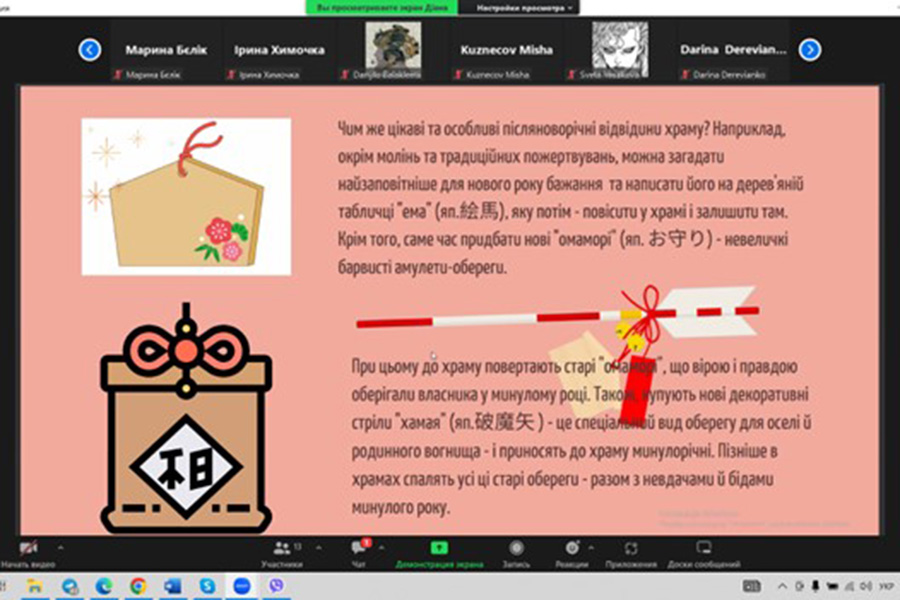Start video with the crossed-out camera icon
Screen dimensions: 900x600
click(28, 548)
